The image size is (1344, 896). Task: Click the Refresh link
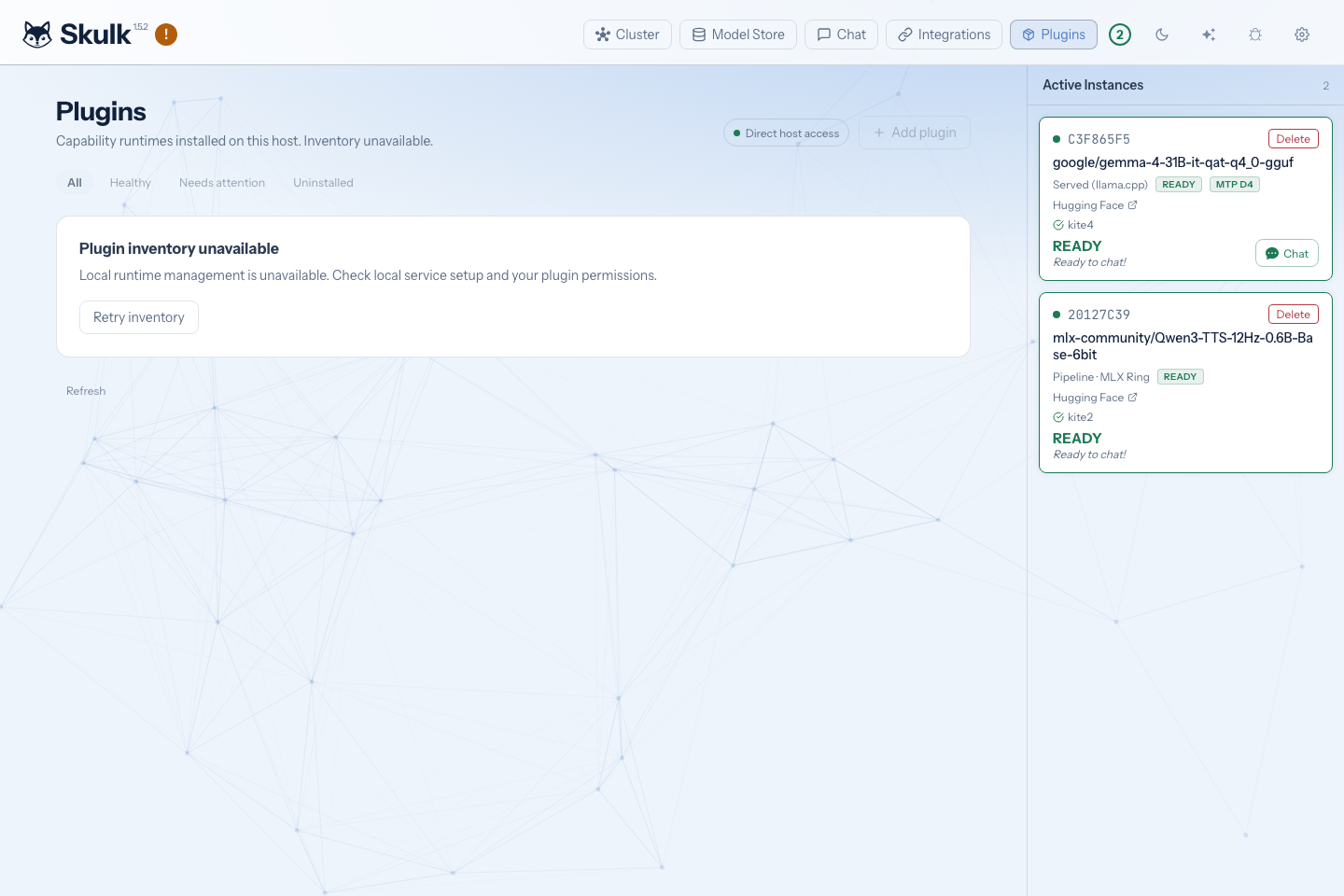point(86,391)
